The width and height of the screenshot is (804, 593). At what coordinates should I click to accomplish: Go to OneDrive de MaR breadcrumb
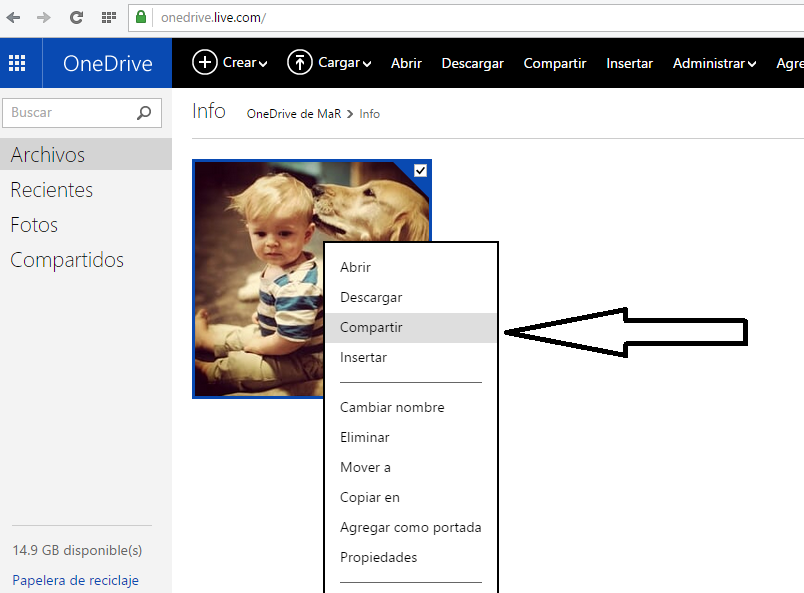coord(294,114)
